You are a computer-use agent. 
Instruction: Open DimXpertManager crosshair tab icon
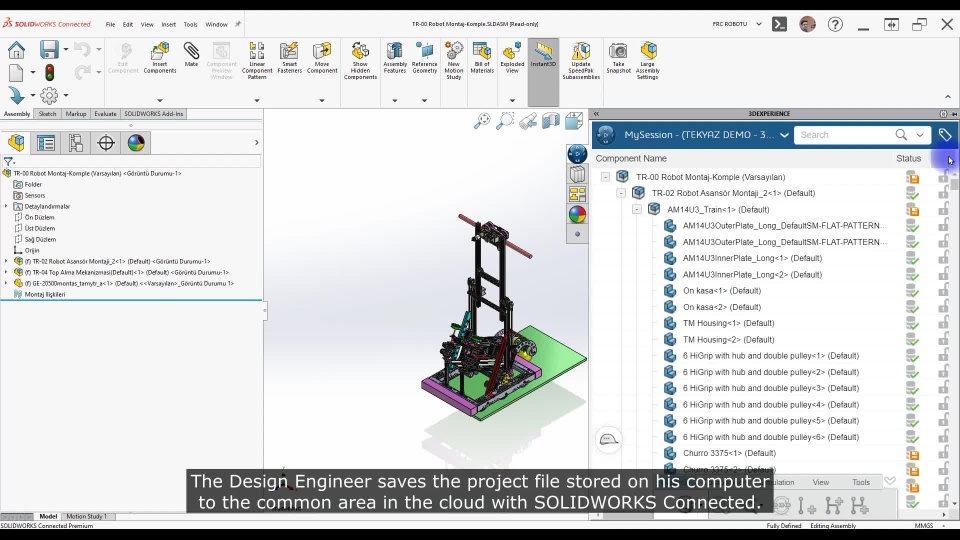(x=106, y=143)
